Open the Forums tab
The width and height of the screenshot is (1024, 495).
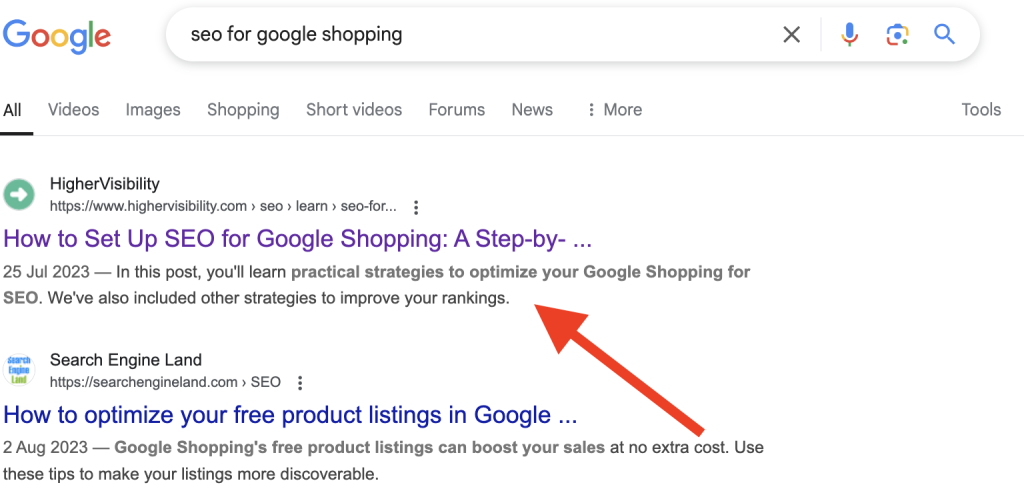click(456, 110)
